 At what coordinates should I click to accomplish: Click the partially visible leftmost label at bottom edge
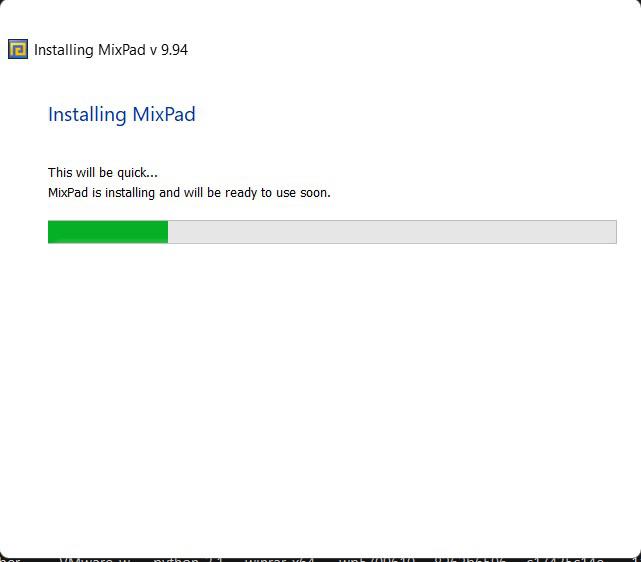pos(10,559)
